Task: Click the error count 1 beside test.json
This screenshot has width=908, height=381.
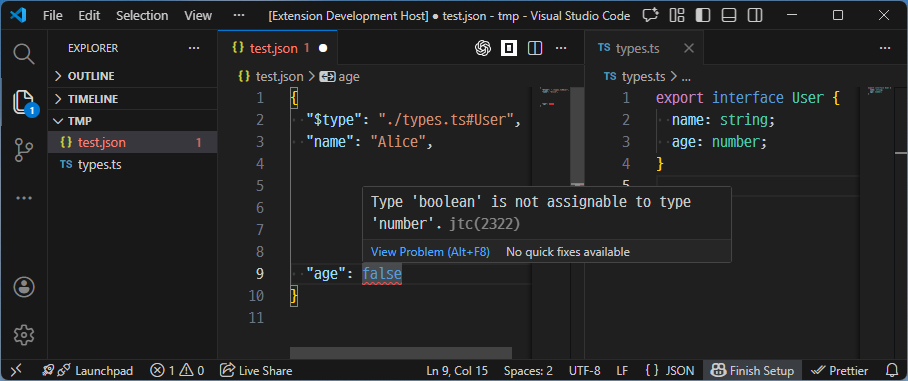Action: [199, 142]
